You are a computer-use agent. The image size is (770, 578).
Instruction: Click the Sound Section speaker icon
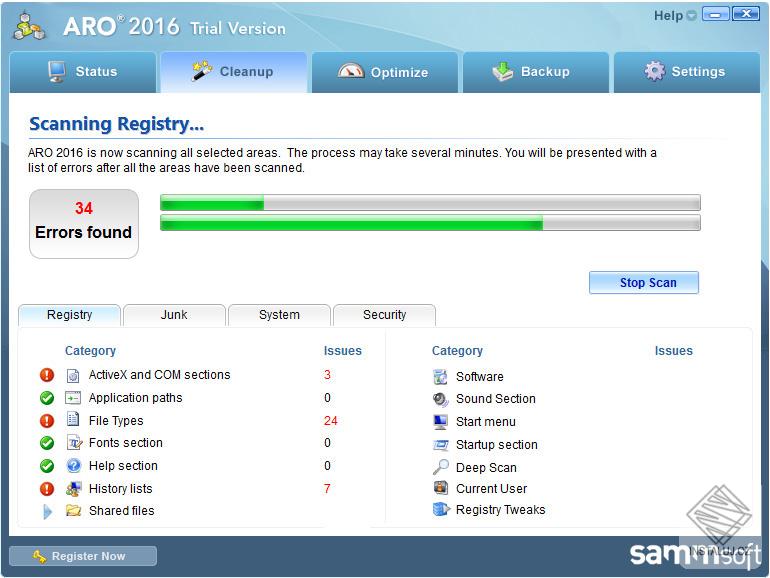tap(440, 400)
